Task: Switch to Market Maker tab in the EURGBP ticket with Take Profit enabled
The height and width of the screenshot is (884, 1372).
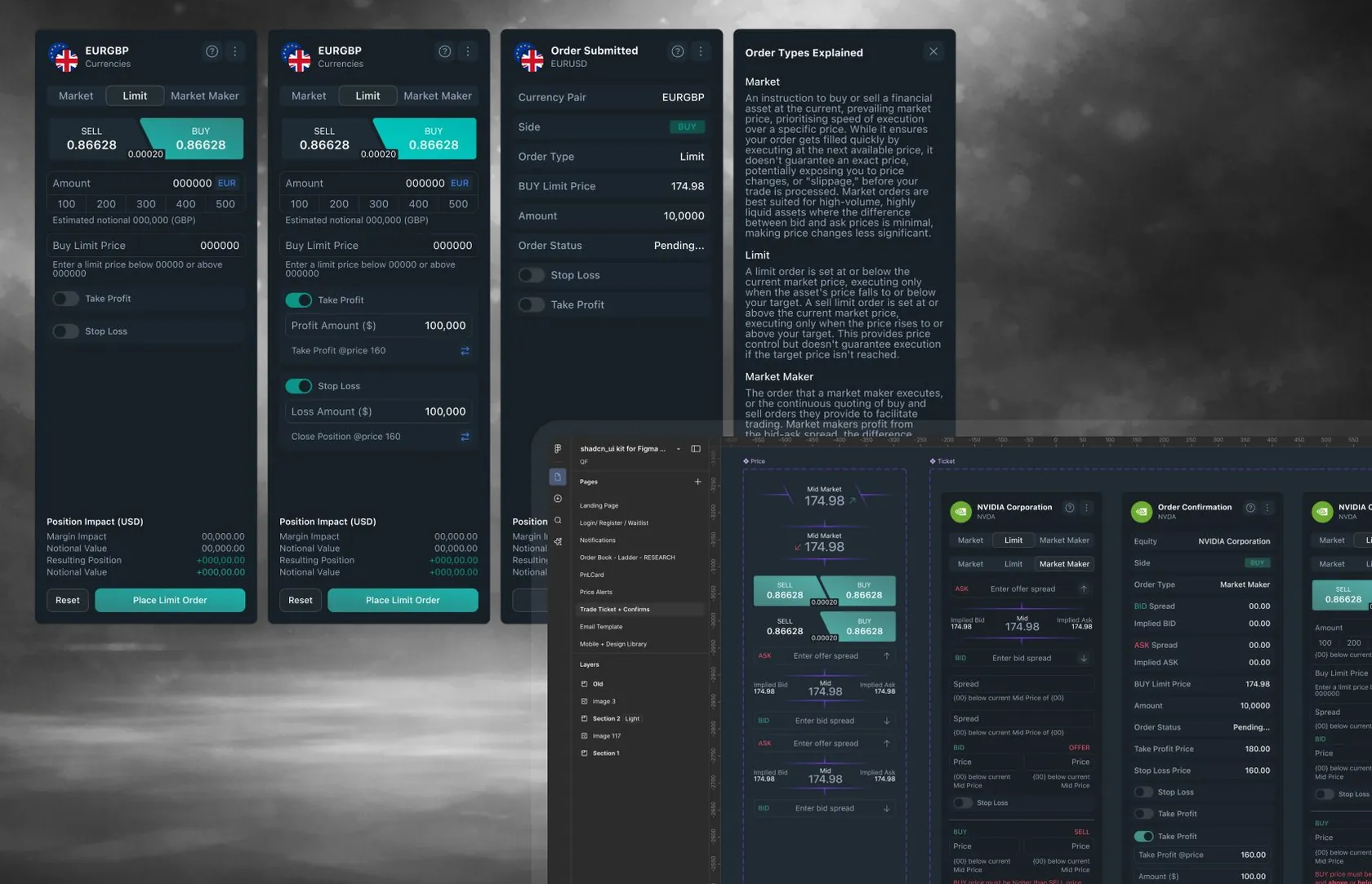Action: (x=438, y=96)
